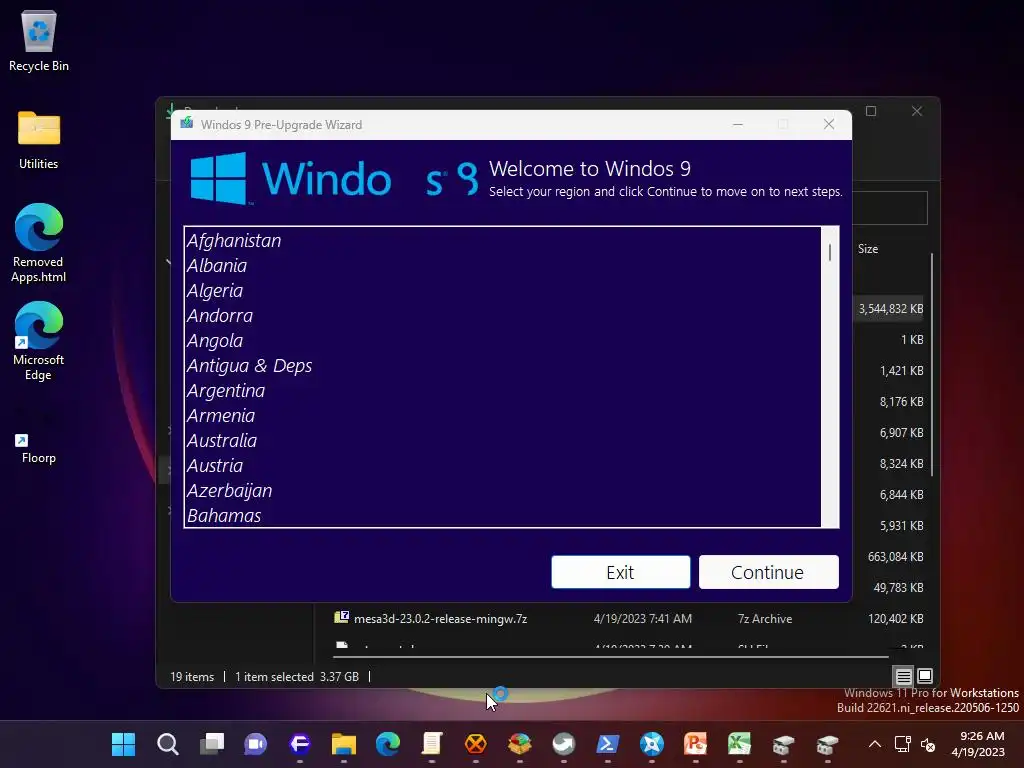
Task: Click the muted volume tray icon
Action: tap(927, 744)
